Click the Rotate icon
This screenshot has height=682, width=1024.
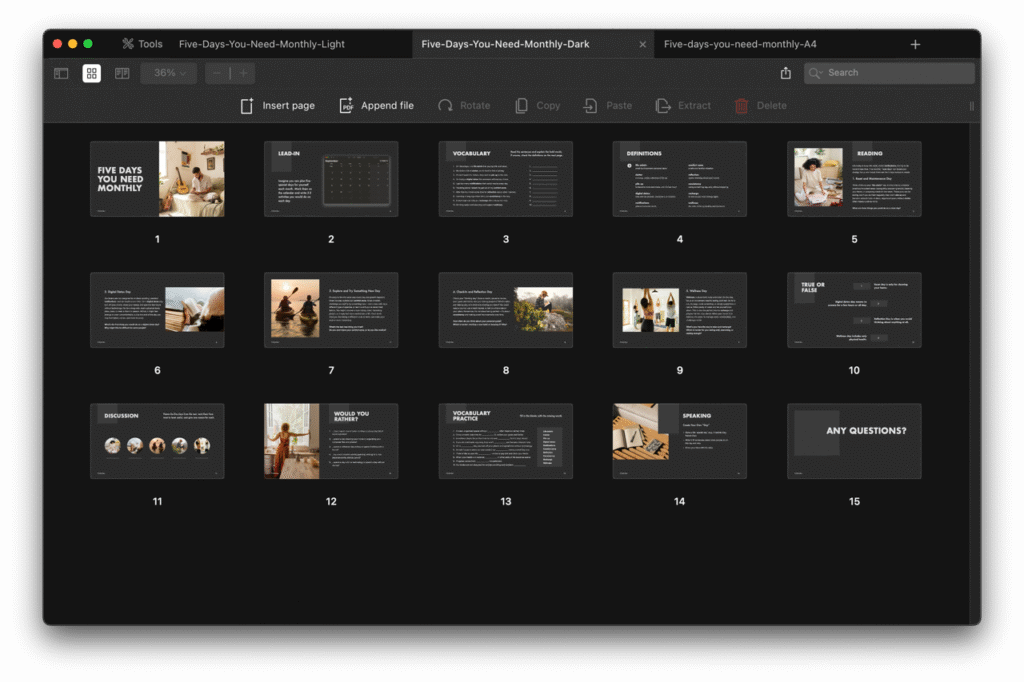(446, 106)
